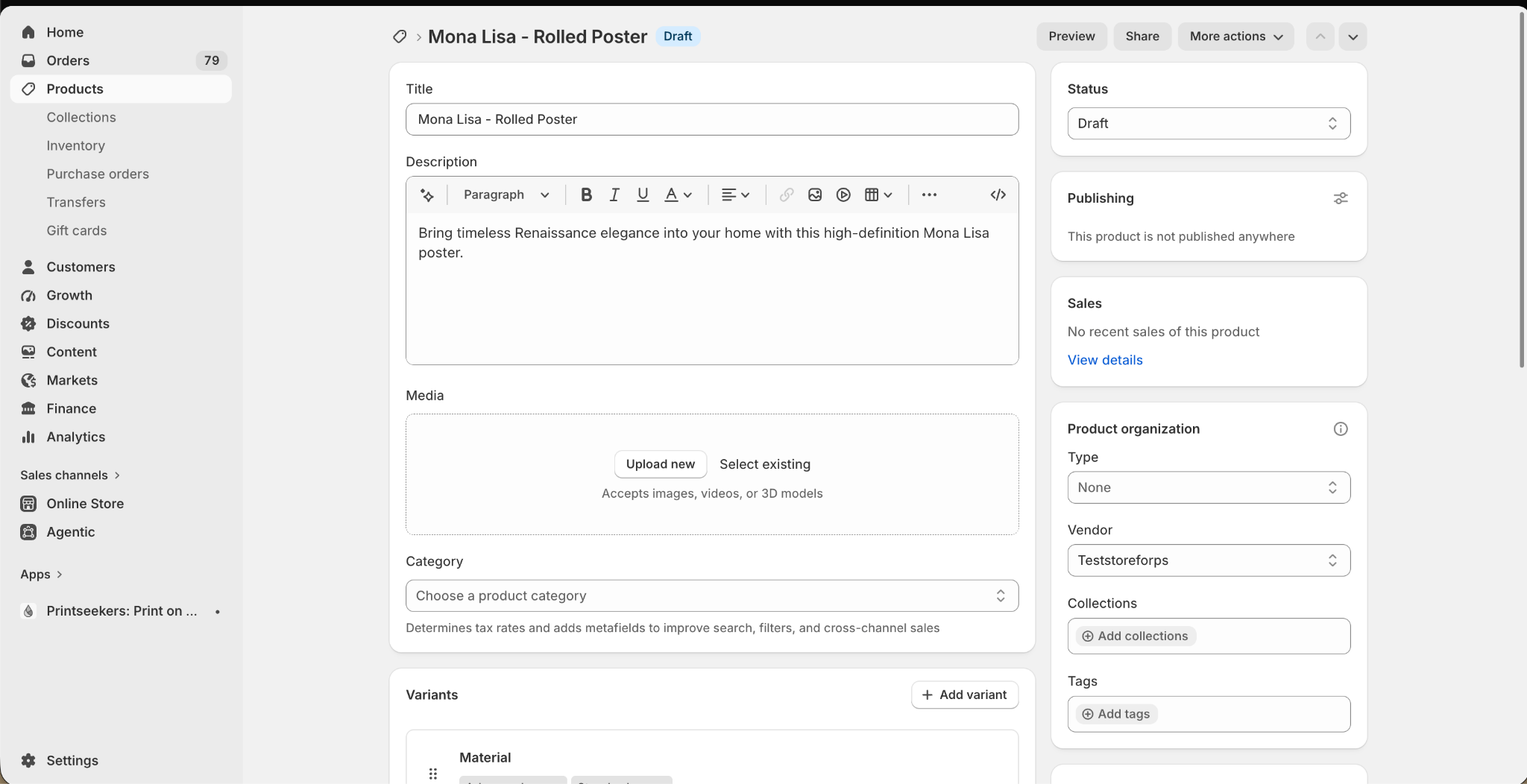Click the Settings gear icon
Screen dimensions: 1527x784
click(x=28, y=760)
